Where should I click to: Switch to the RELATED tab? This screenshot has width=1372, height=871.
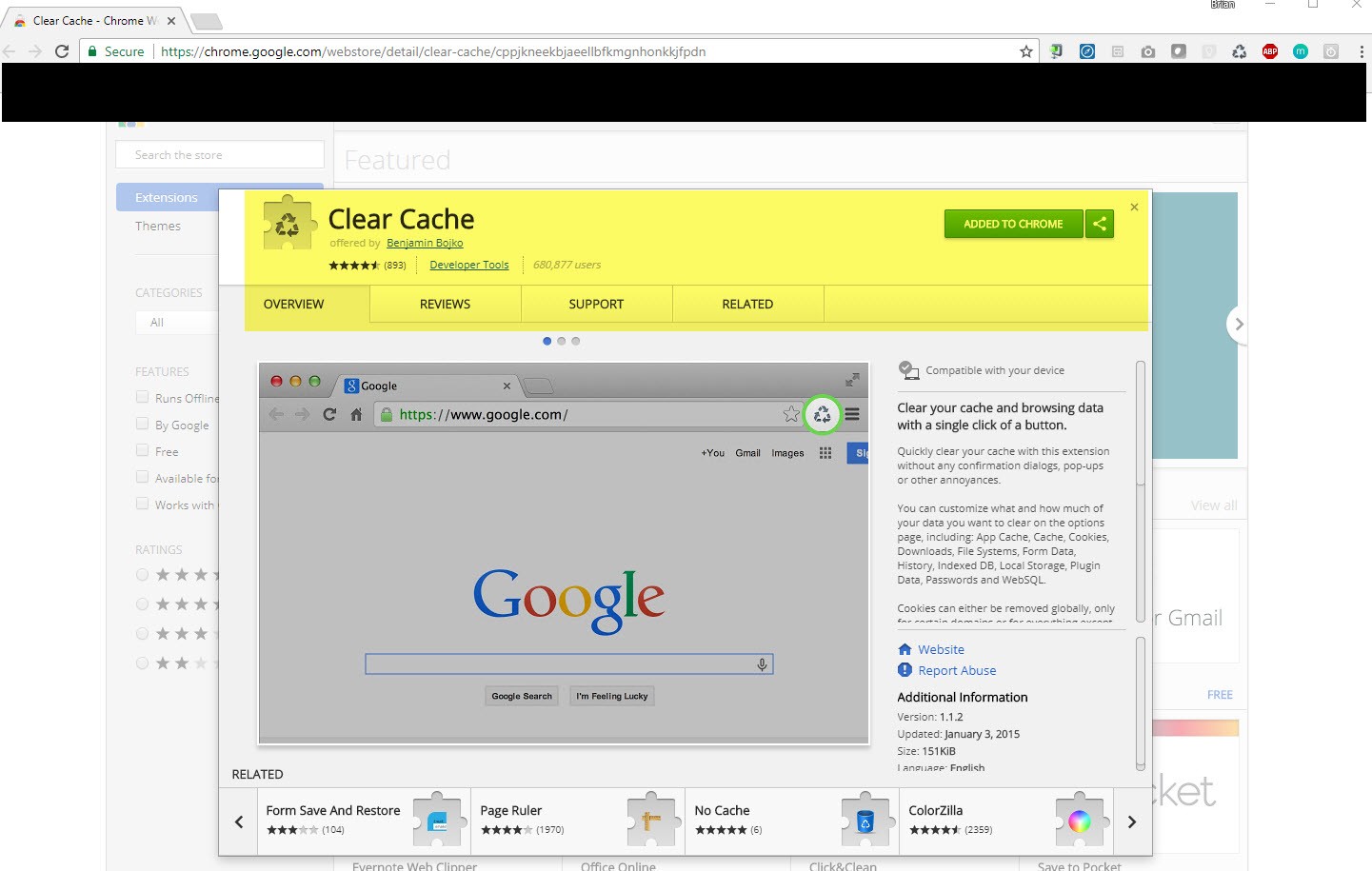(x=747, y=305)
